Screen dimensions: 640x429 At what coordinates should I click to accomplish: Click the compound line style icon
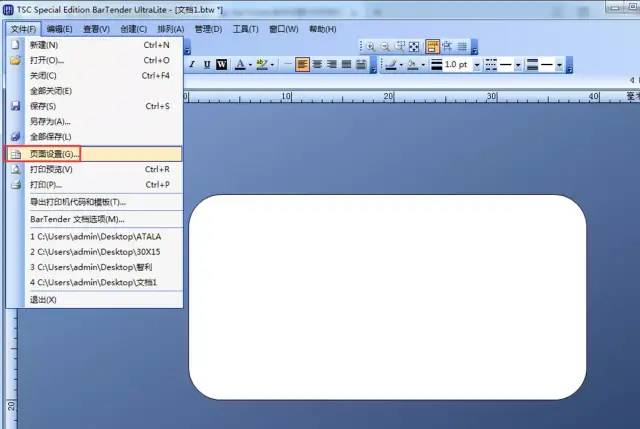click(x=533, y=64)
